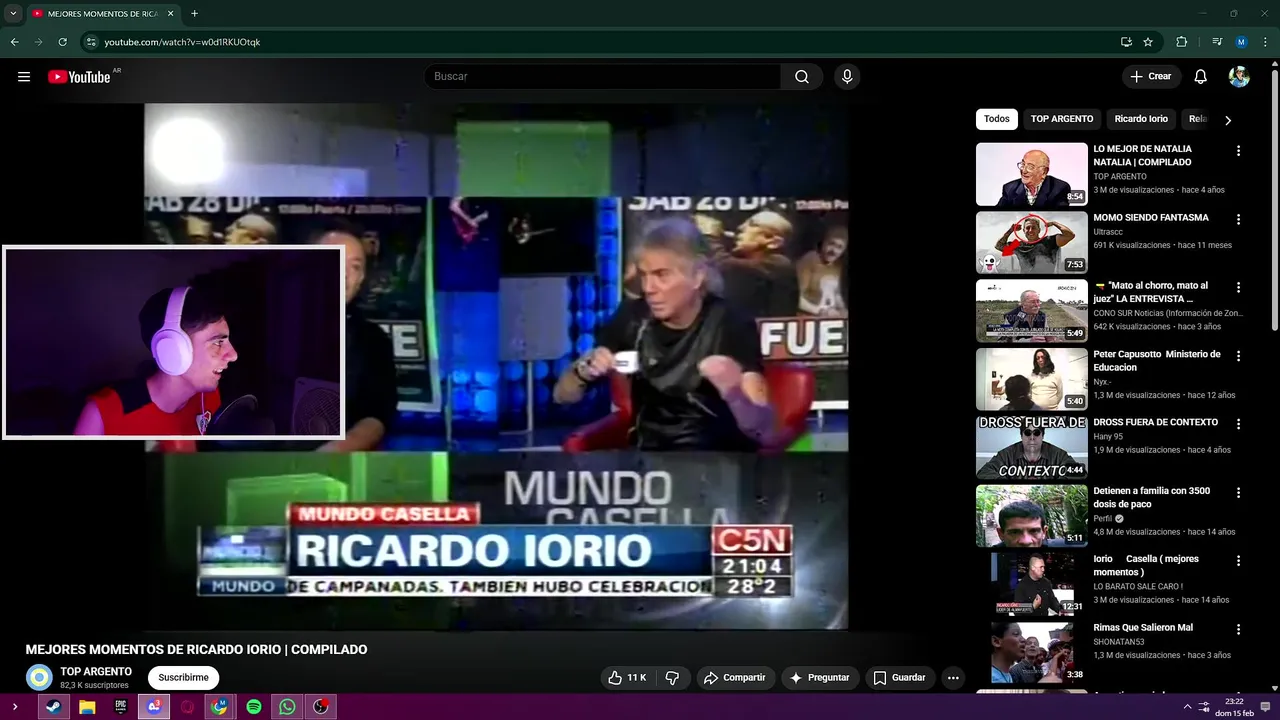Click the Crear button

click(x=1151, y=77)
